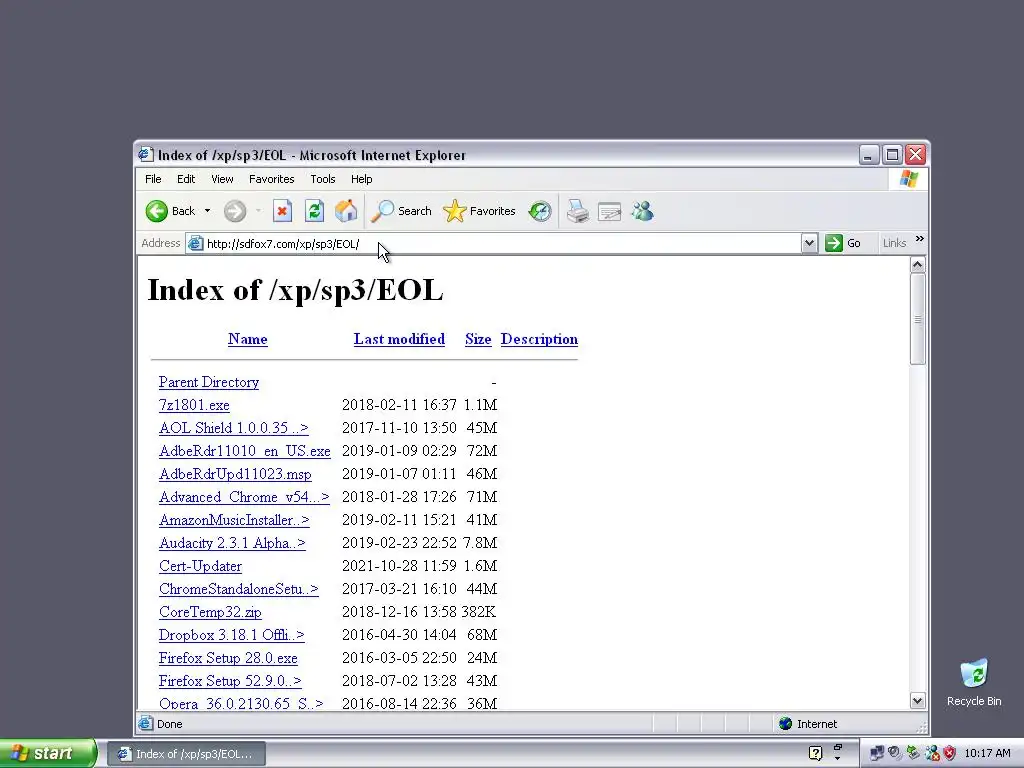Screen dimensions: 1024x768
Task: Open the Search pane toolbar button
Action: tap(401, 211)
